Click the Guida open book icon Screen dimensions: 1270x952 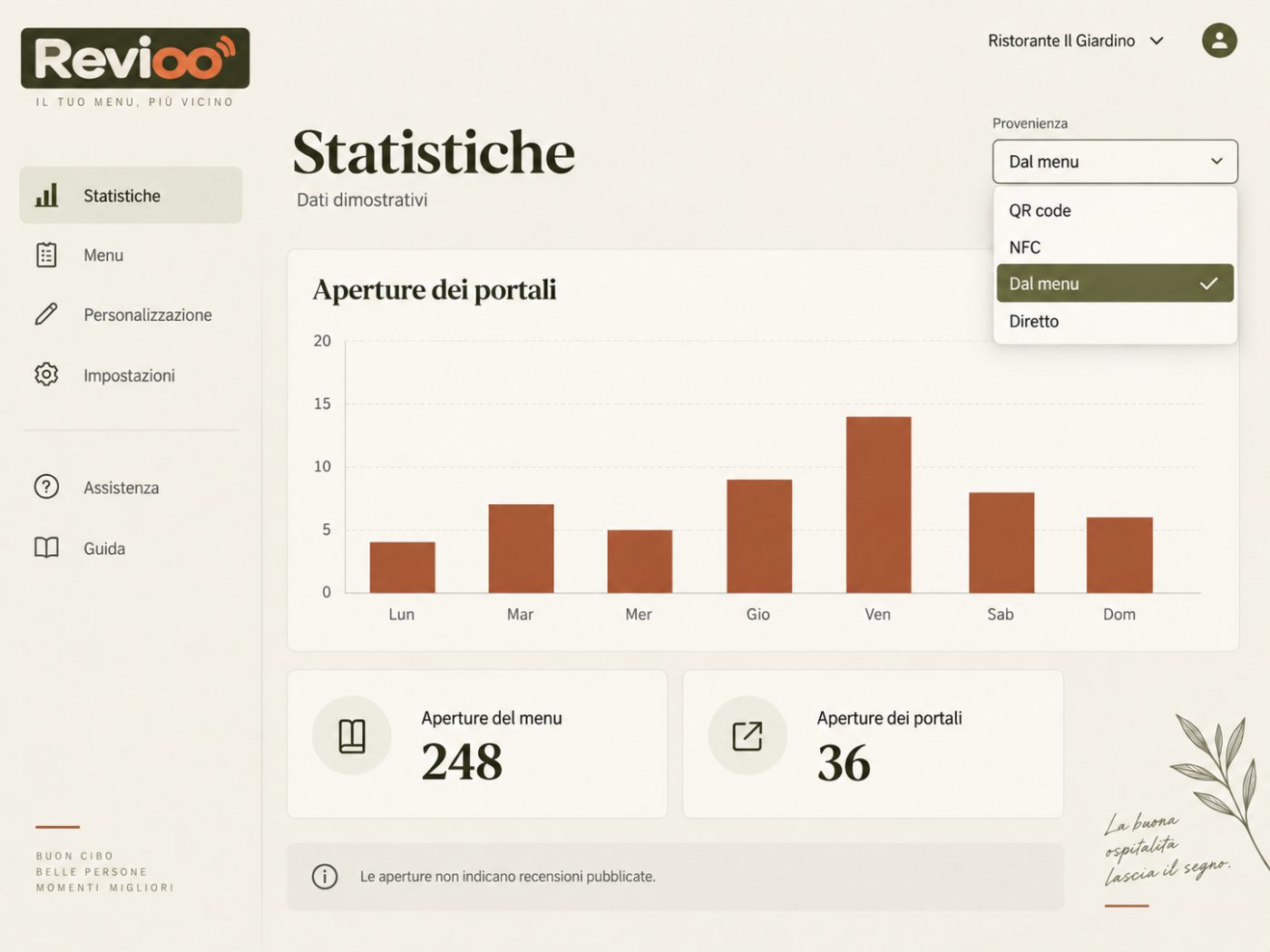(46, 548)
